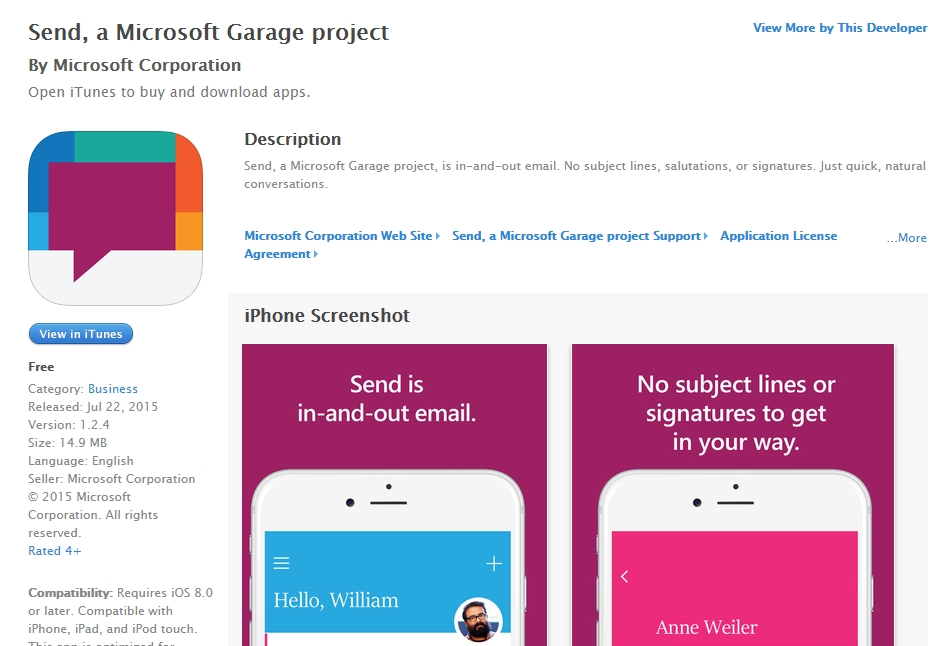Click the Send, a Microsoft Garage project title
The height and width of the screenshot is (646, 943).
[208, 32]
